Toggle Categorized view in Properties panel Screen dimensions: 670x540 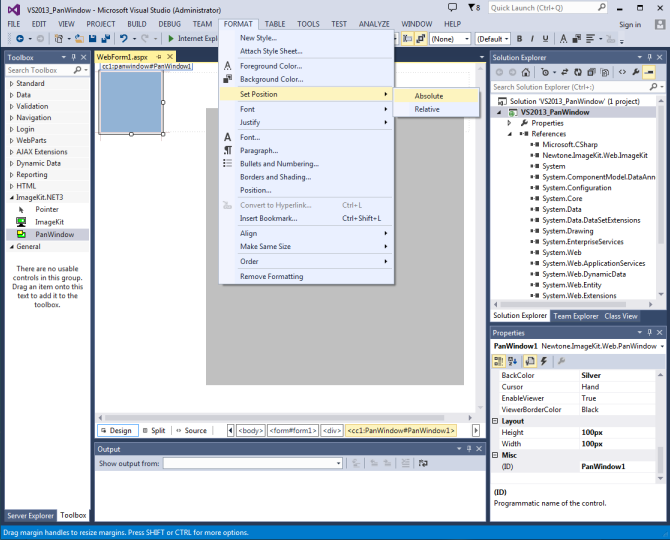tap(499, 361)
